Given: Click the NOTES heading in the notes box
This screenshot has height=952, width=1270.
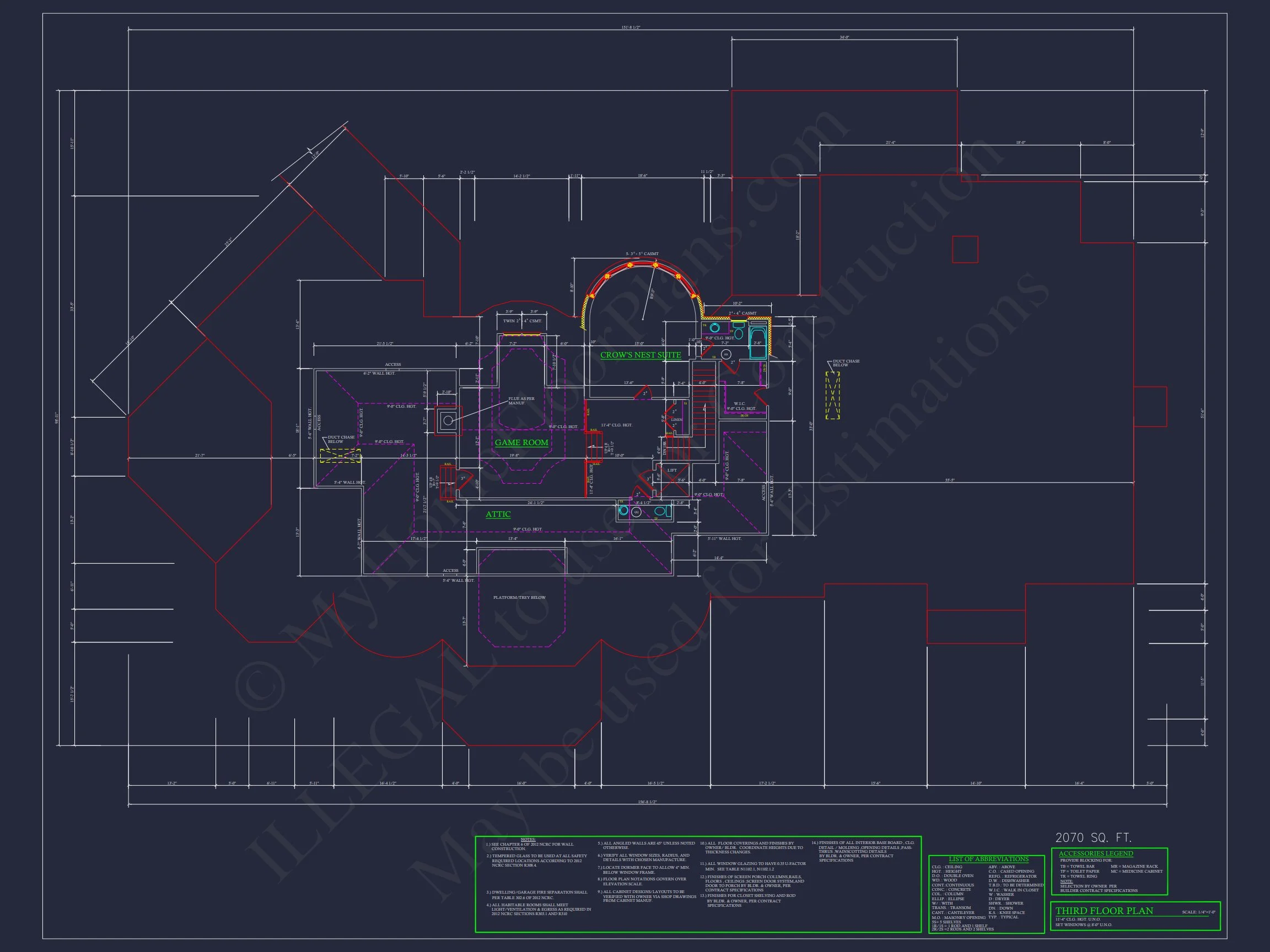Looking at the screenshot, I should pyautogui.click(x=528, y=840).
